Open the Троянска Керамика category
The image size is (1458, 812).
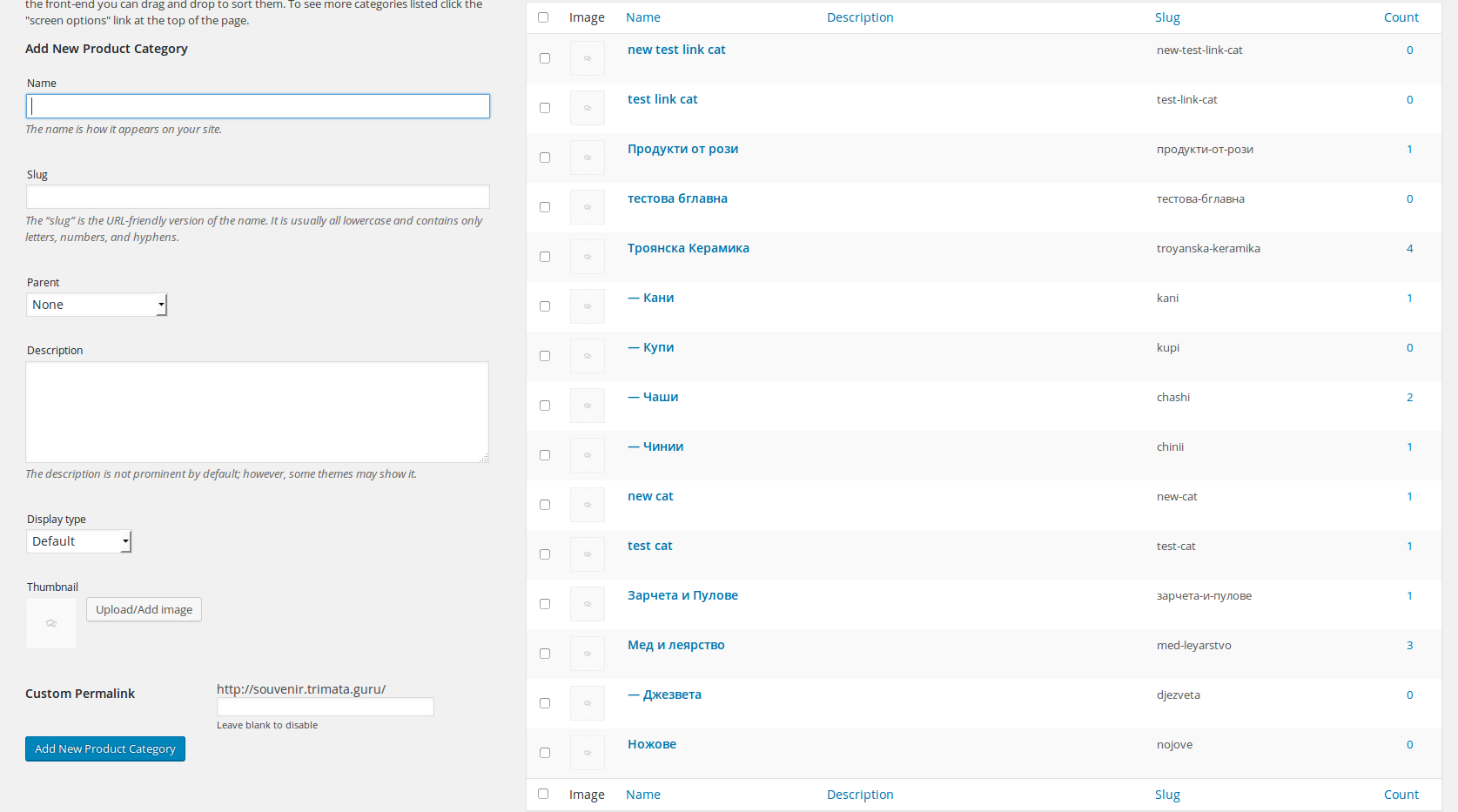pos(689,248)
